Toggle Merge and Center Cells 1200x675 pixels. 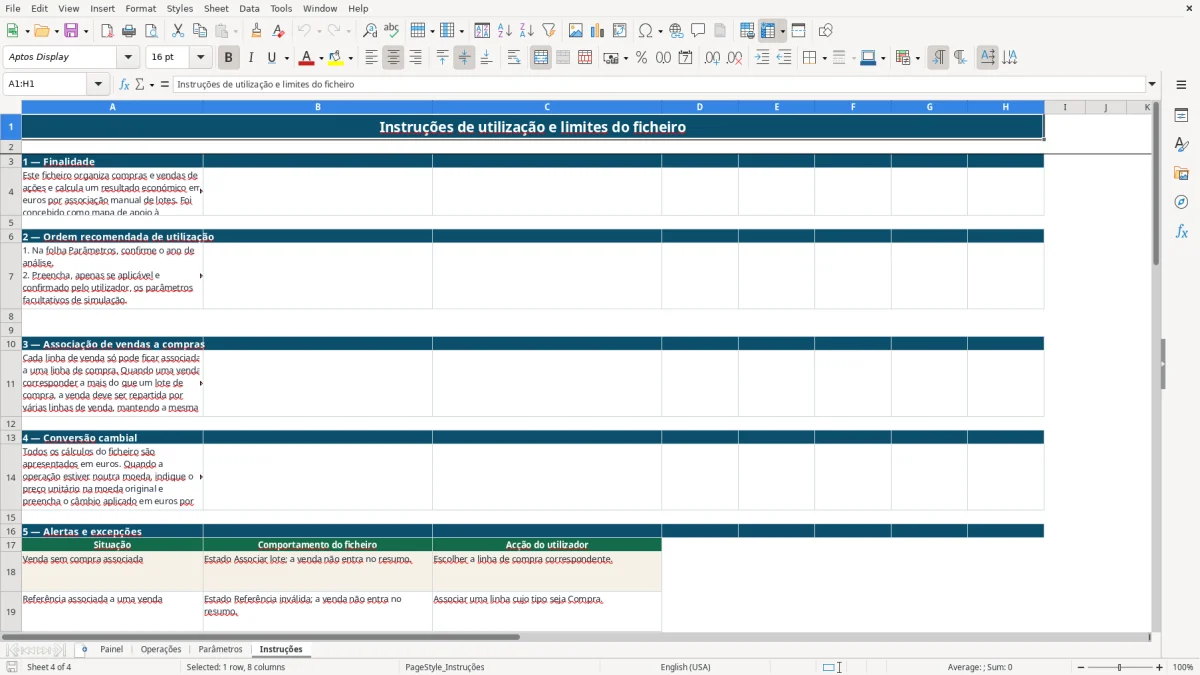541,58
